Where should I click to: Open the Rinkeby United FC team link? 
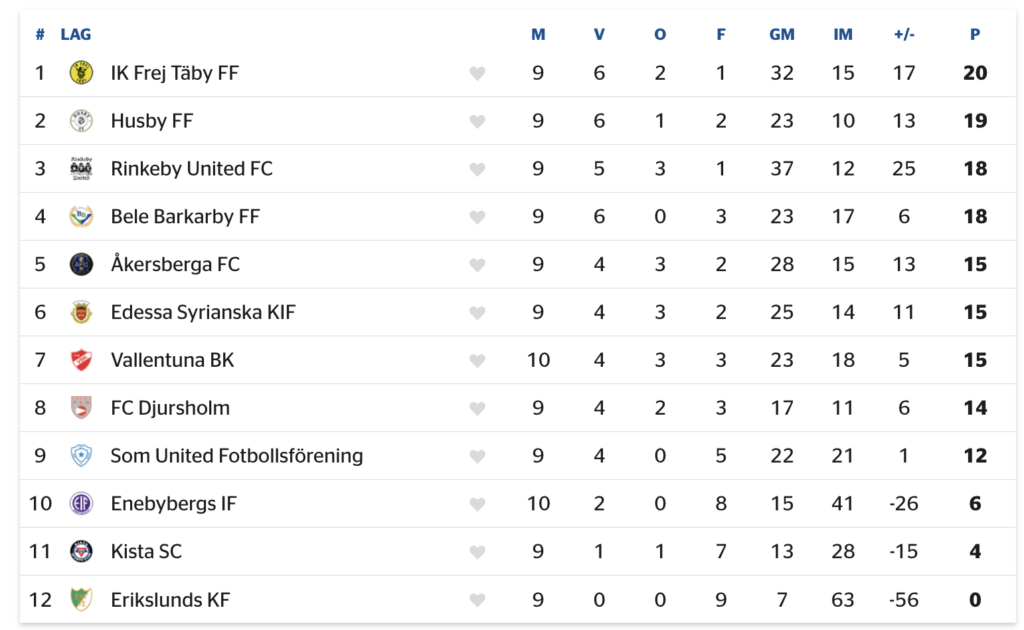coord(191,168)
